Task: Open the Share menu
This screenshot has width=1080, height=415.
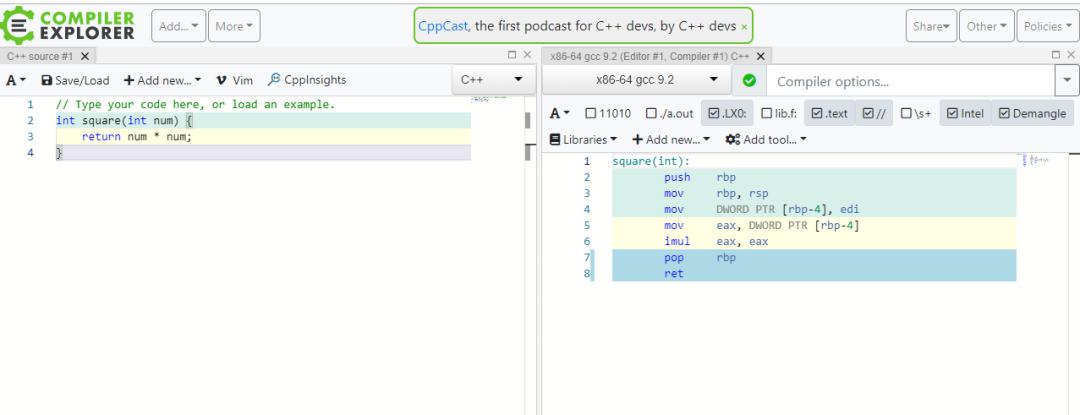Action: (x=931, y=26)
